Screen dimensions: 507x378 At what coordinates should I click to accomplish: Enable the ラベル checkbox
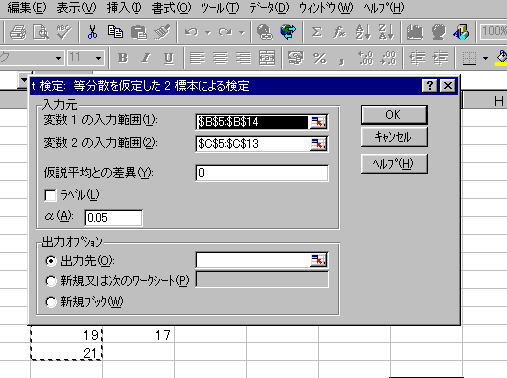point(50,195)
